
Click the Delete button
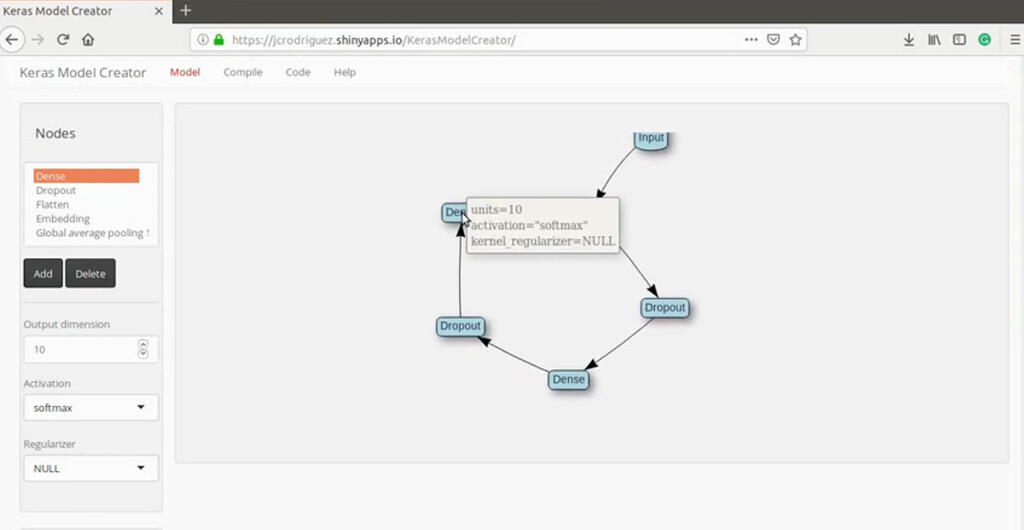coord(90,273)
